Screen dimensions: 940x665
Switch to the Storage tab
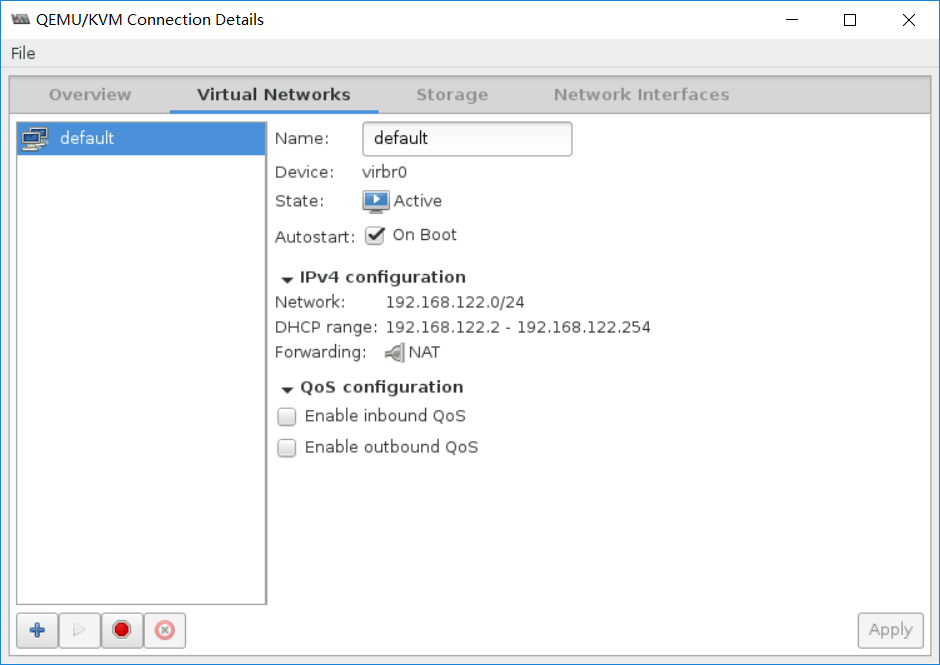(x=452, y=95)
